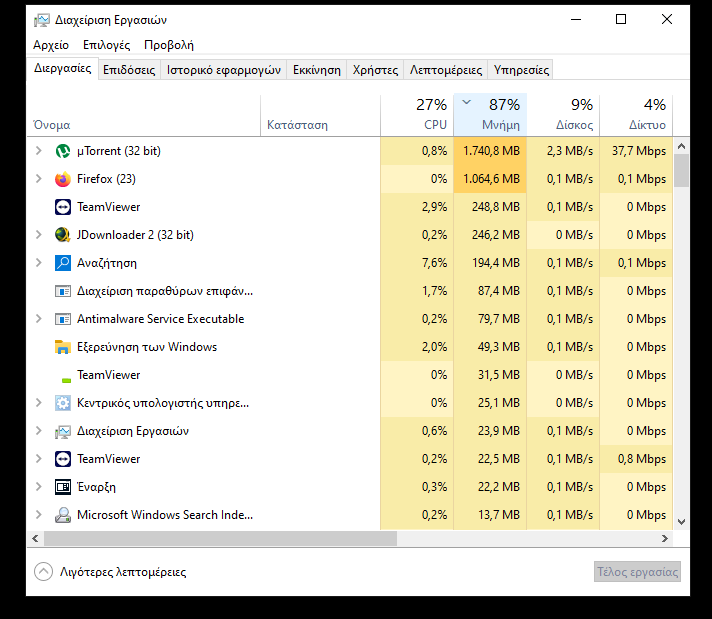
Task: Click the TeamViewer icon with 22,5 MB
Action: tap(63, 459)
